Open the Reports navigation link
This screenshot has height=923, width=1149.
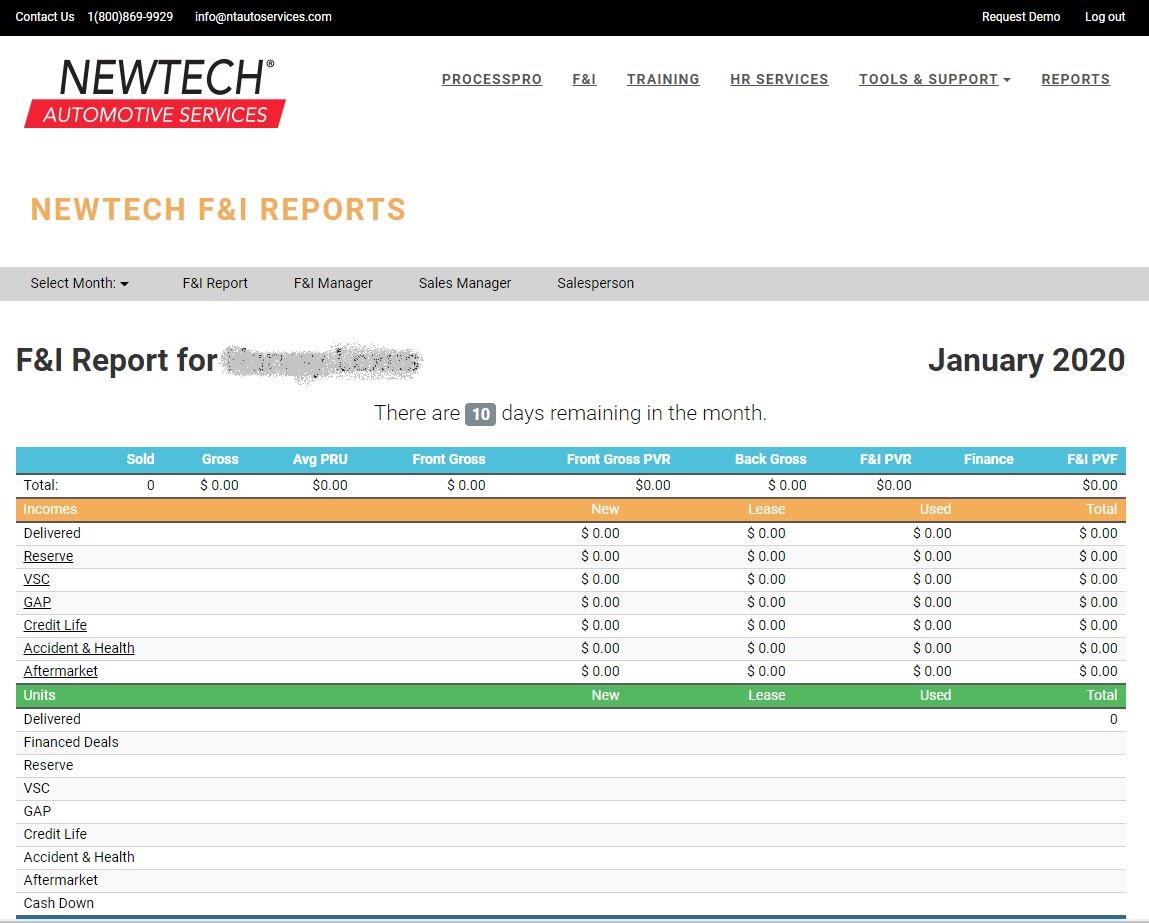coord(1075,79)
